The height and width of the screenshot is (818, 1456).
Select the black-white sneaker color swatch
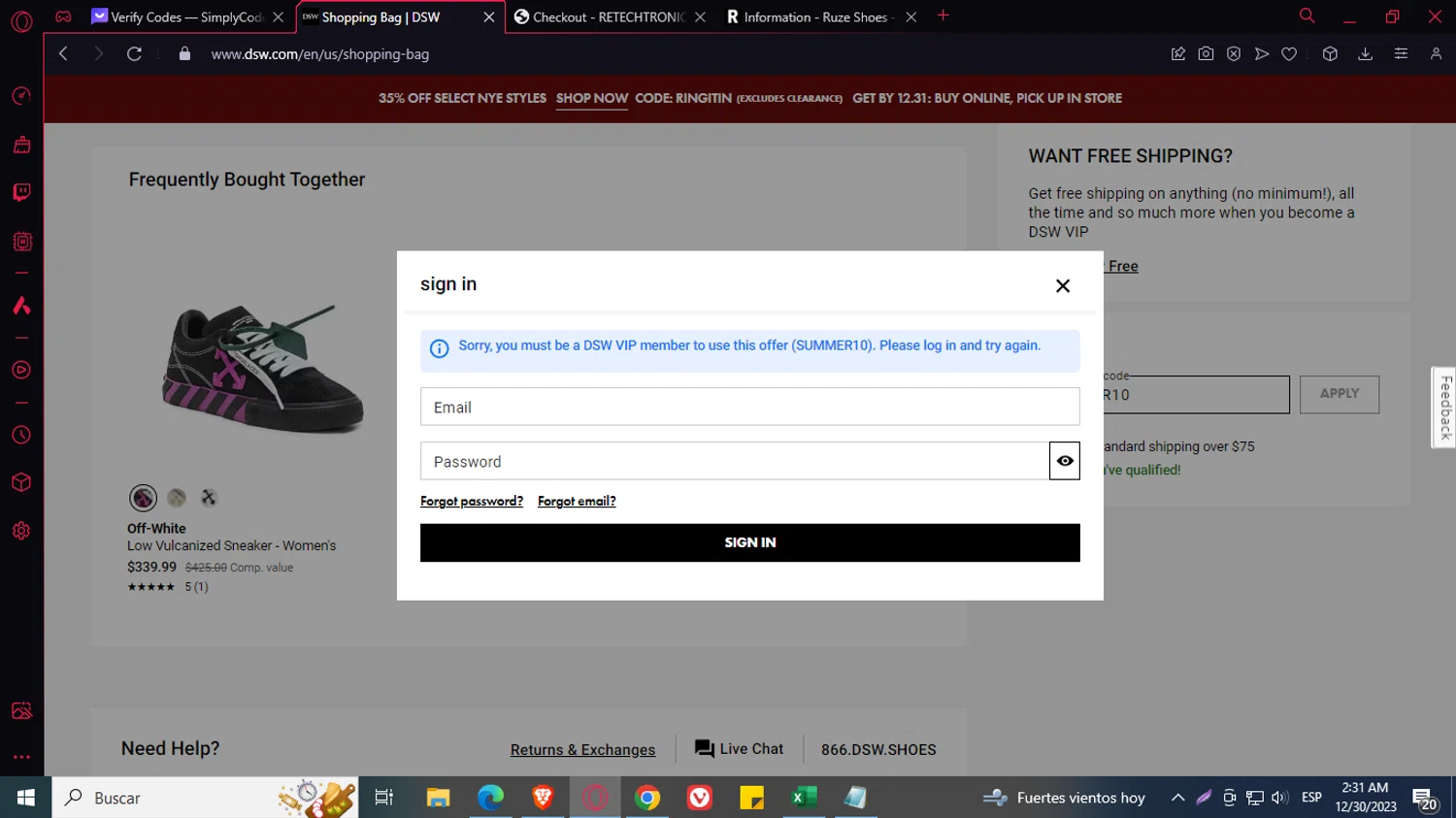(209, 498)
